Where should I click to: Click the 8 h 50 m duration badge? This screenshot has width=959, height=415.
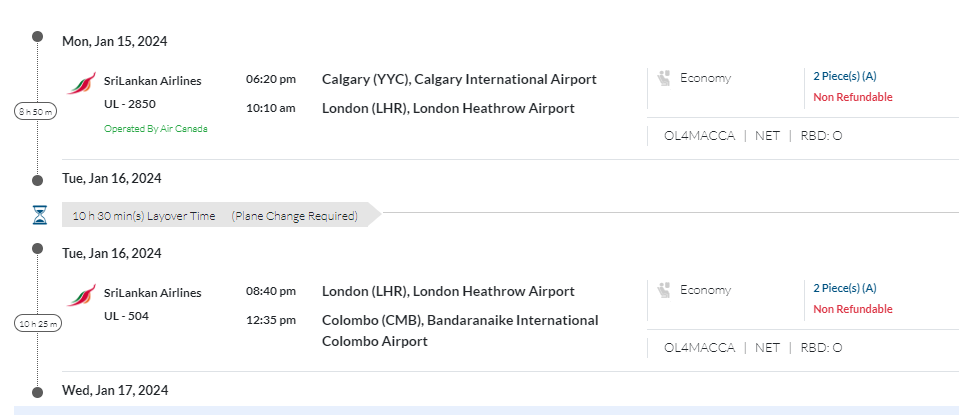(x=36, y=111)
